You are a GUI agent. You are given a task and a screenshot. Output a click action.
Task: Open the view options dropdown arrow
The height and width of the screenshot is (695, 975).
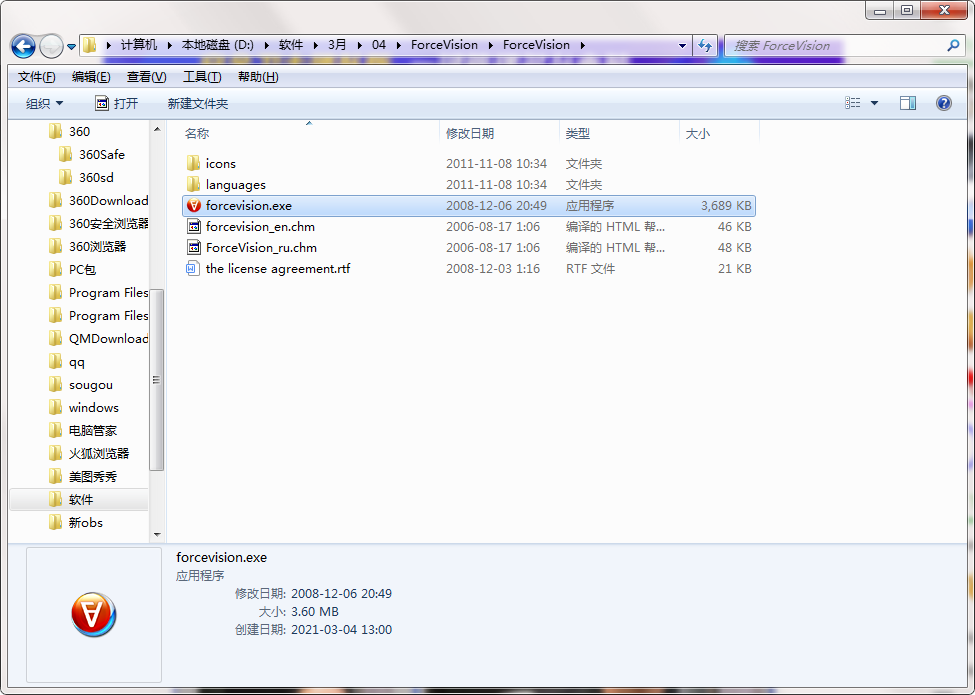pyautogui.click(x=874, y=103)
